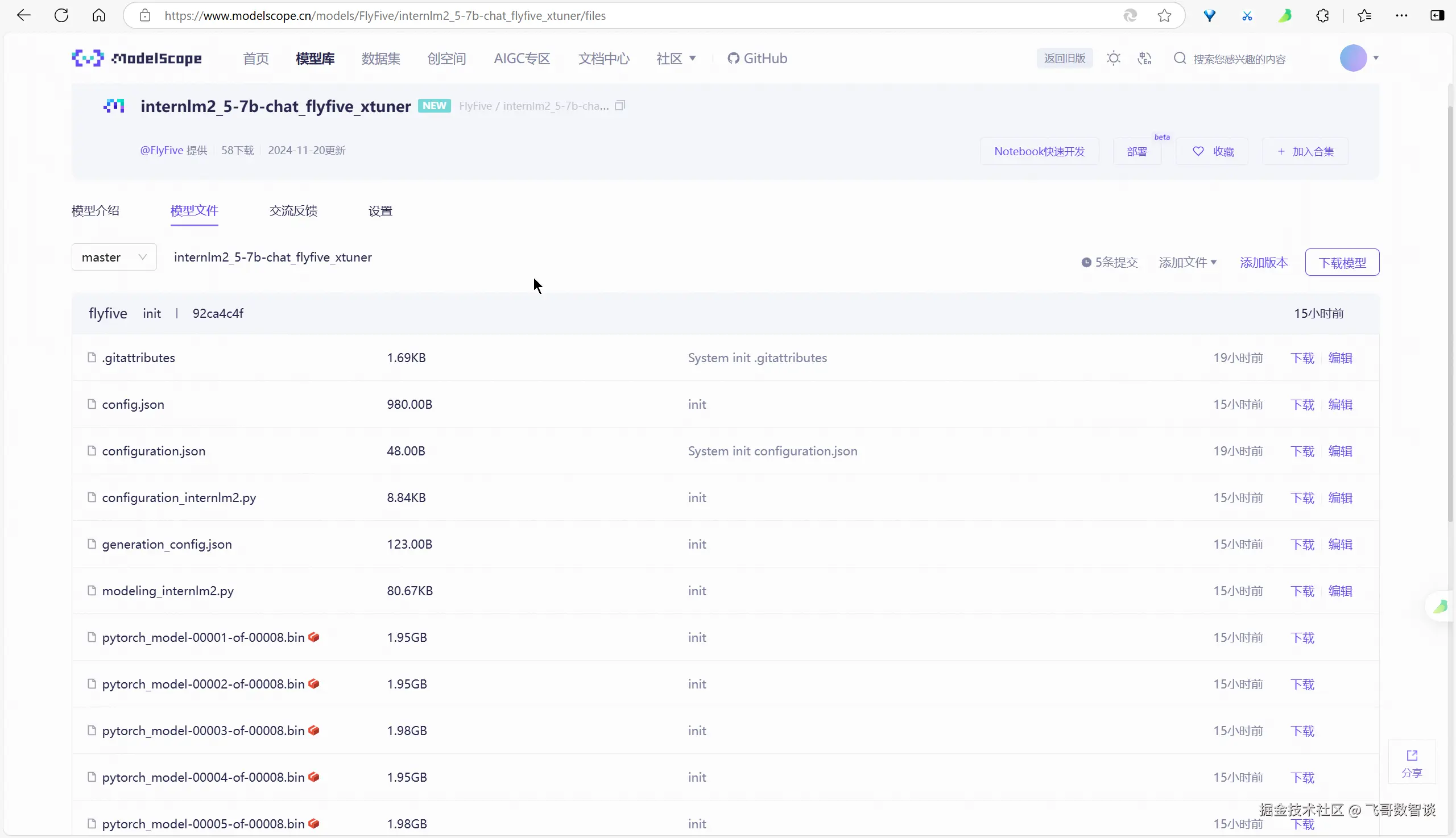Open the browser extensions puzzle icon
The height and width of the screenshot is (838, 1456).
1322,15
